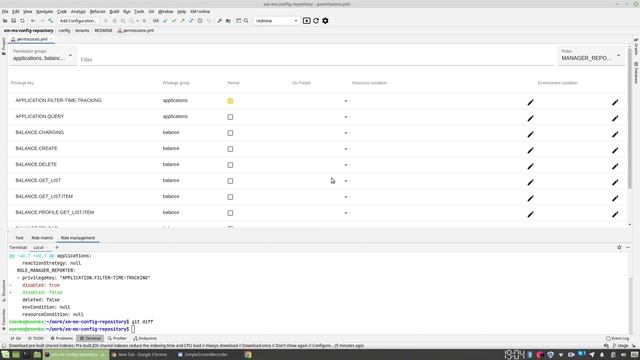Switch to the Text editor tab
640x360 pixels.
pos(19,238)
